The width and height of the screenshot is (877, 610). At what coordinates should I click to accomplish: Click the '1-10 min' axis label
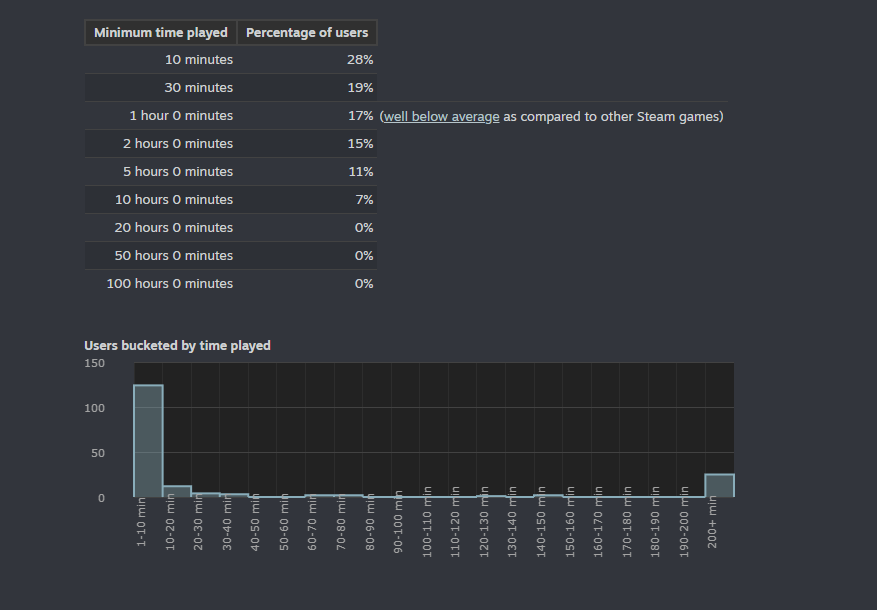141,522
